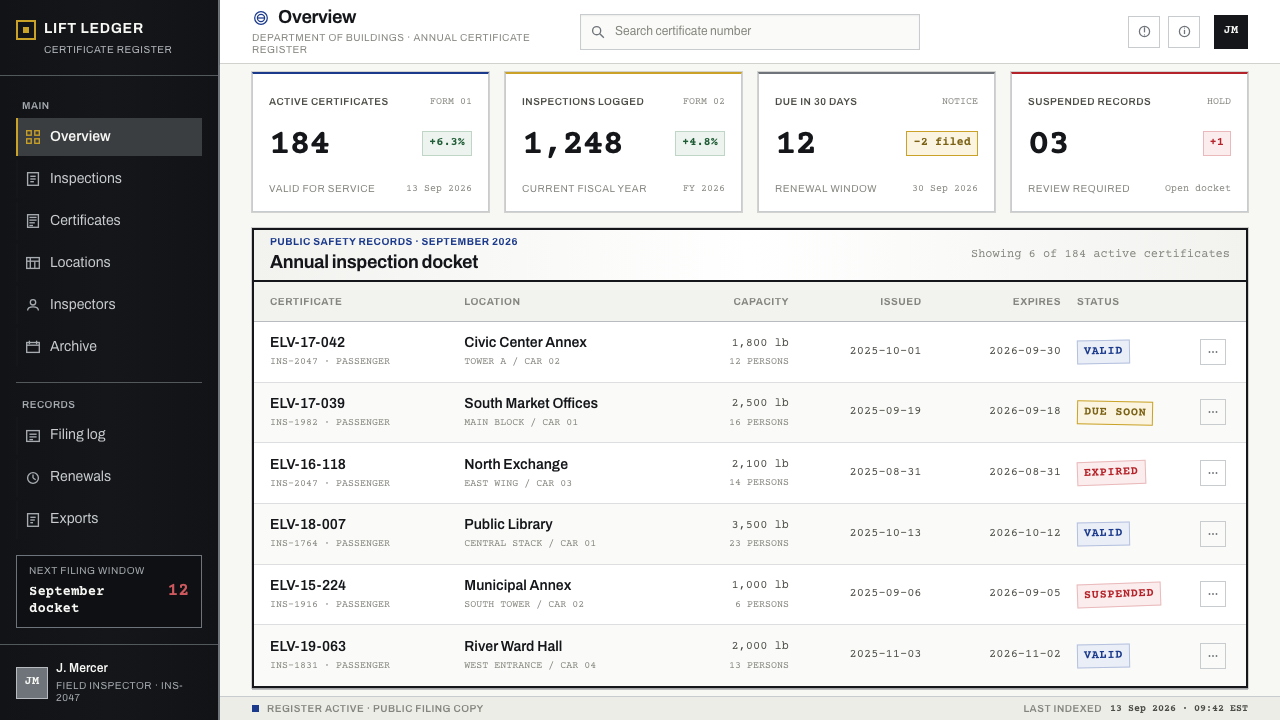
Task: Open the Inspections Logged card
Action: click(x=623, y=142)
